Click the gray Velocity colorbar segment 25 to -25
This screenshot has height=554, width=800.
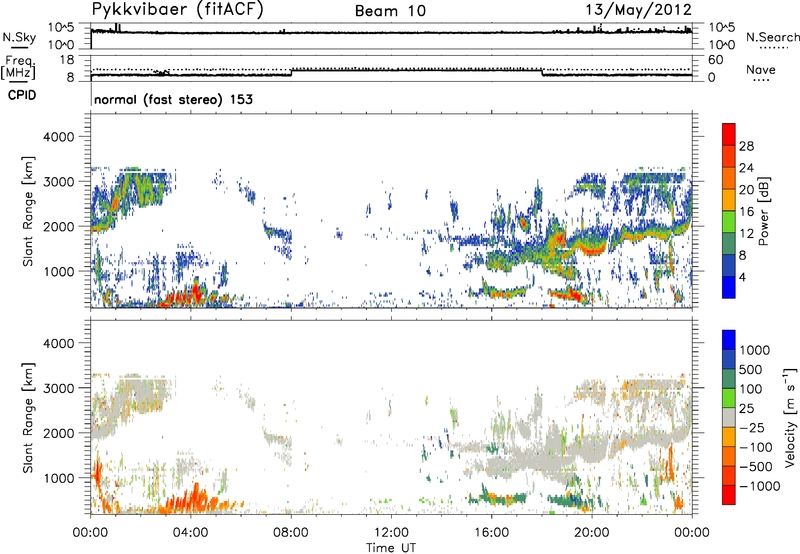point(729,418)
